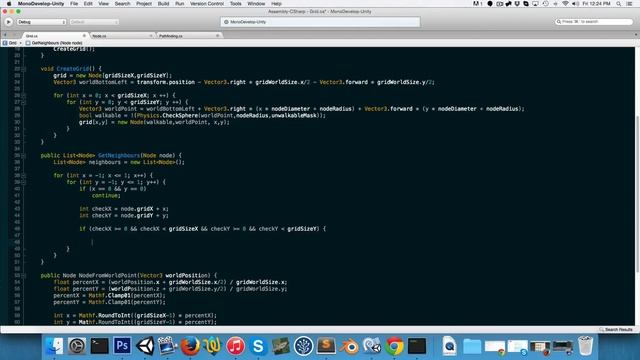Open Skype from the dock
Screen dimensions: 640x360
(258, 346)
